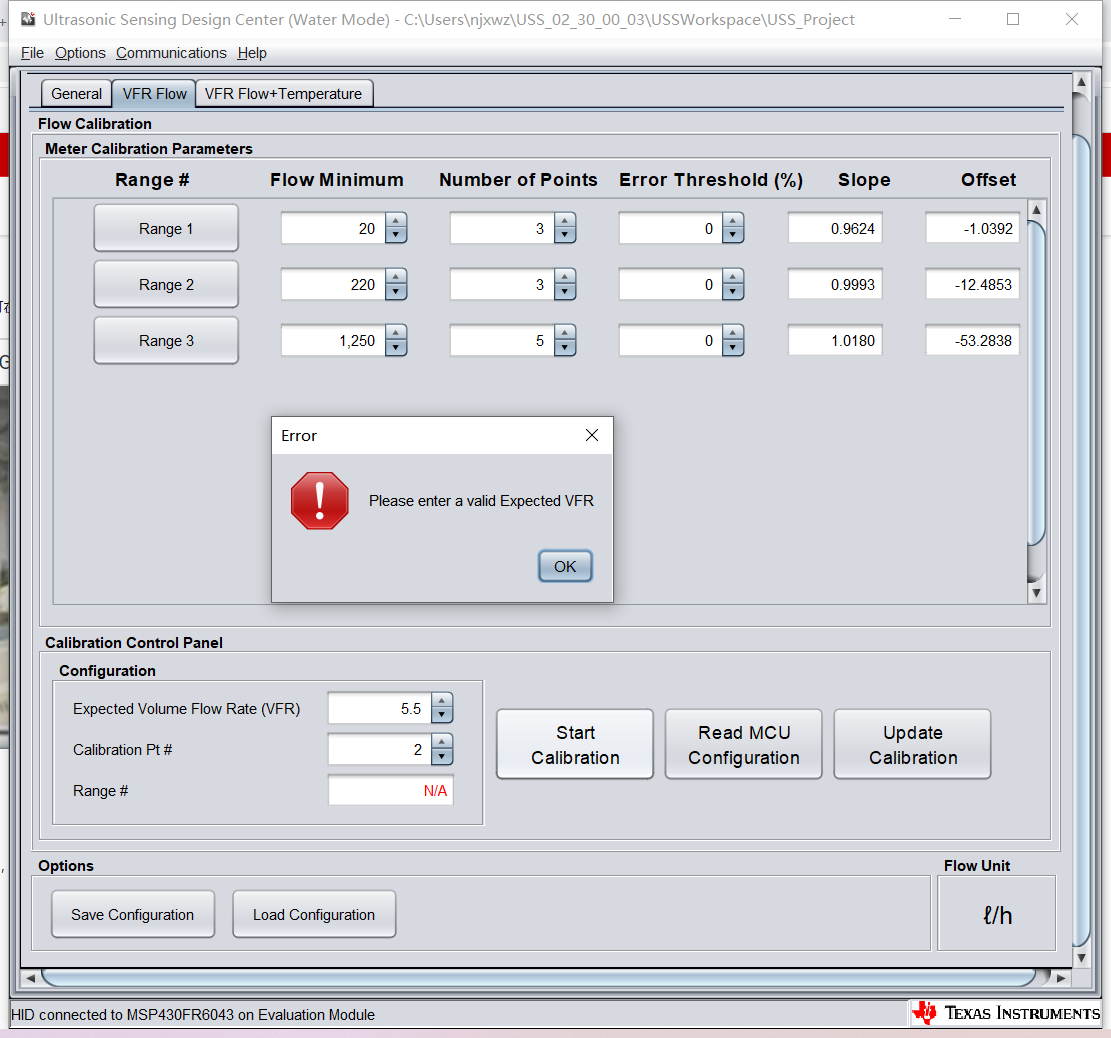Click Range 1 Flow Minimum field showing 20
1111x1038 pixels.
click(x=333, y=228)
